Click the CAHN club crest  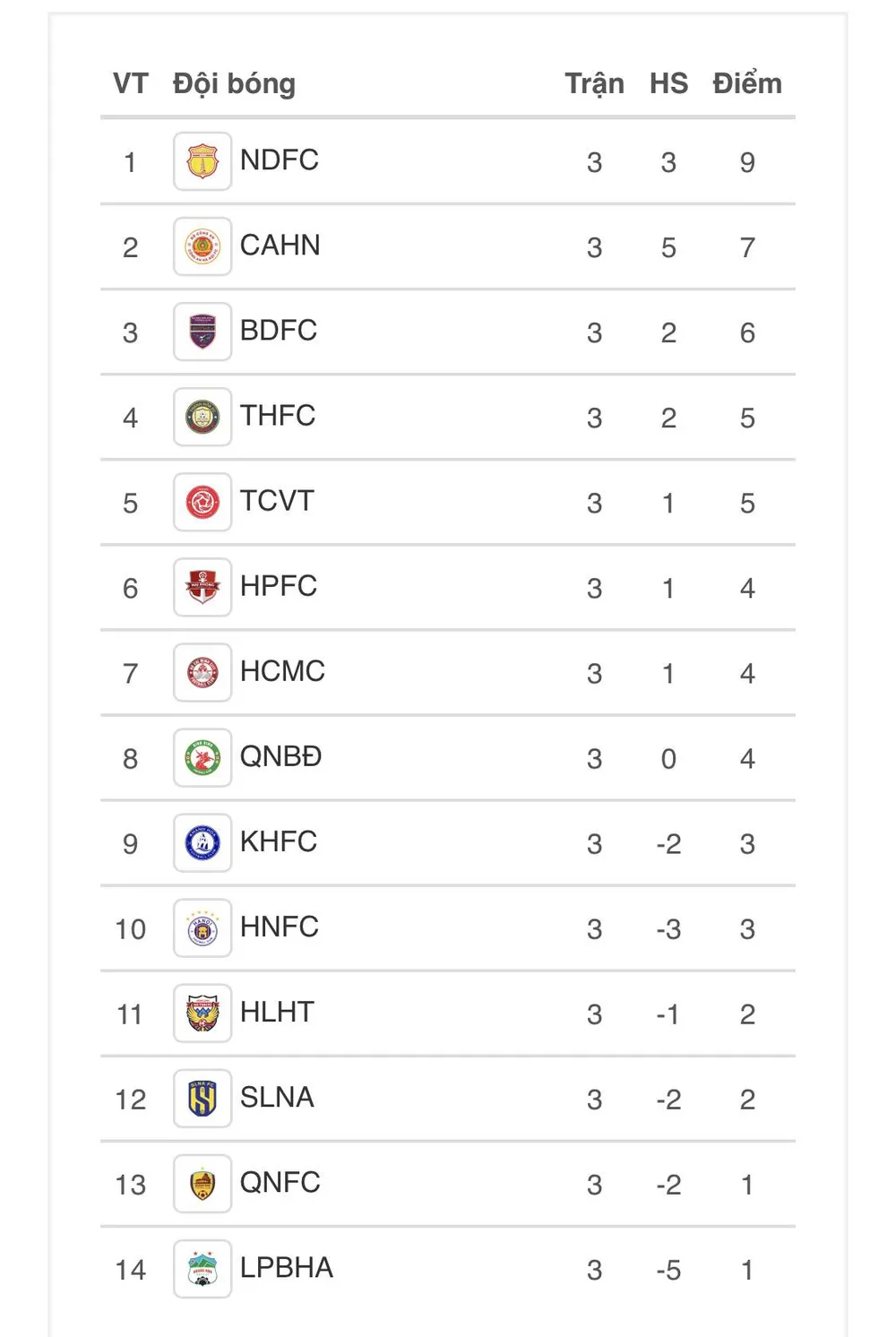202,246
